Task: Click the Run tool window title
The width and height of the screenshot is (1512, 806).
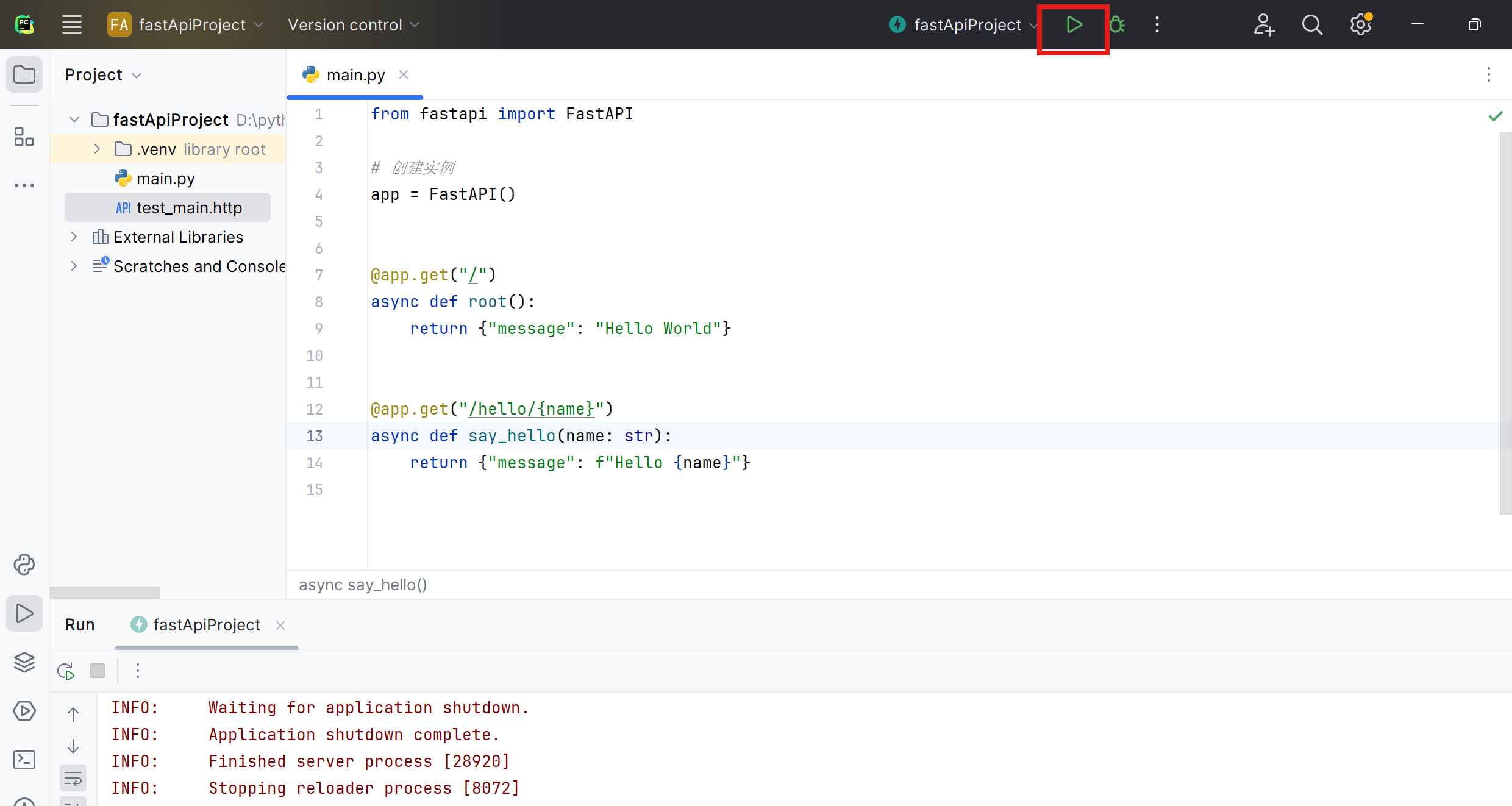Action: (x=80, y=625)
